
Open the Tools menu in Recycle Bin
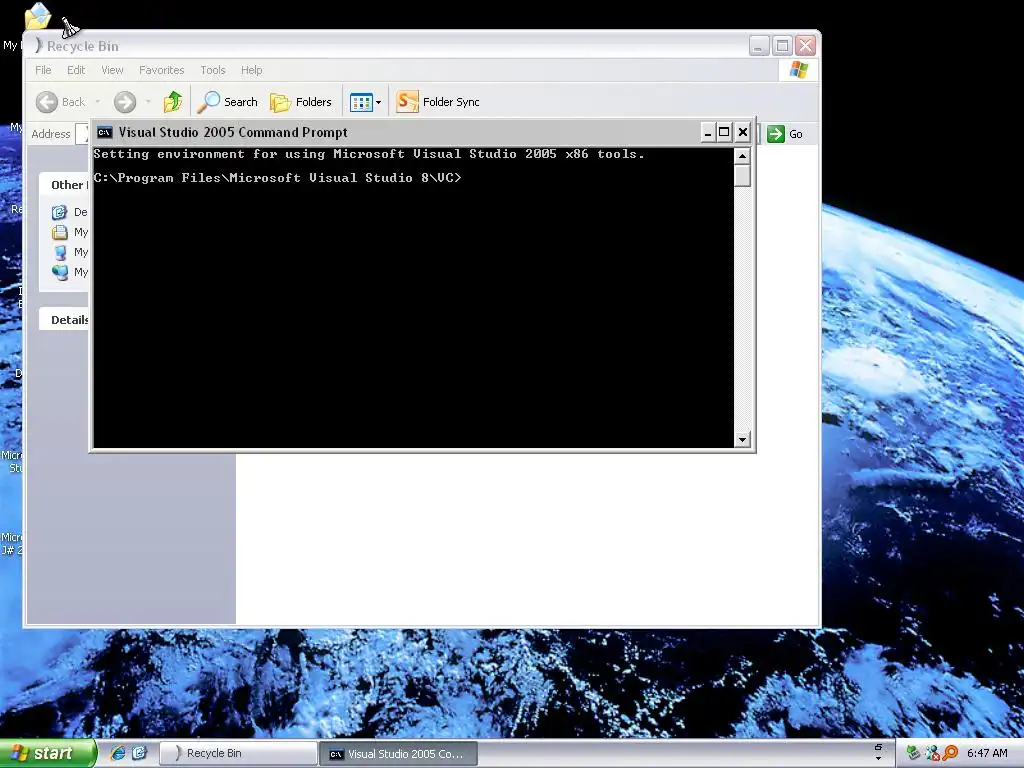click(213, 70)
